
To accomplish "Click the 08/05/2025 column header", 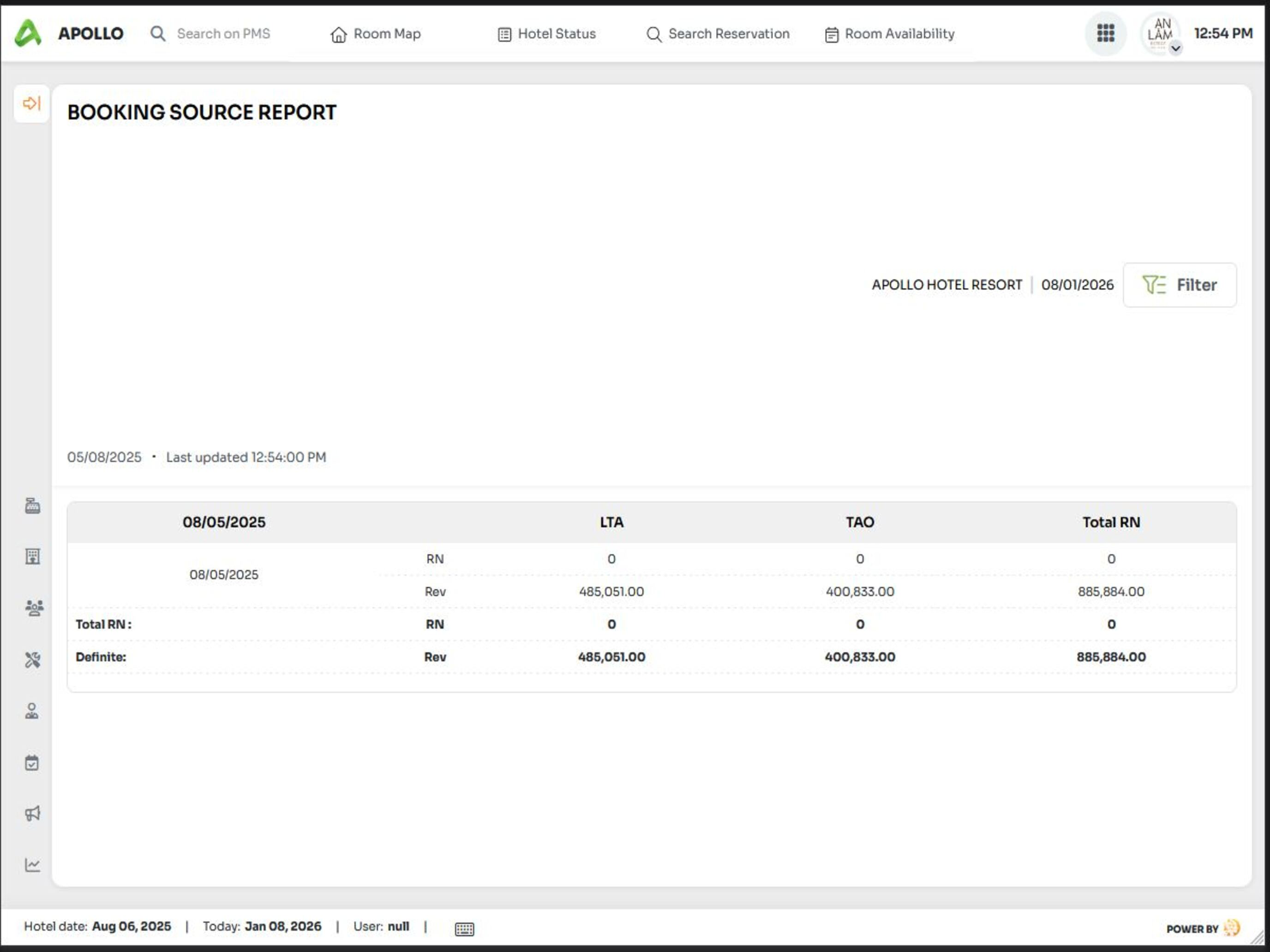I will [224, 522].
